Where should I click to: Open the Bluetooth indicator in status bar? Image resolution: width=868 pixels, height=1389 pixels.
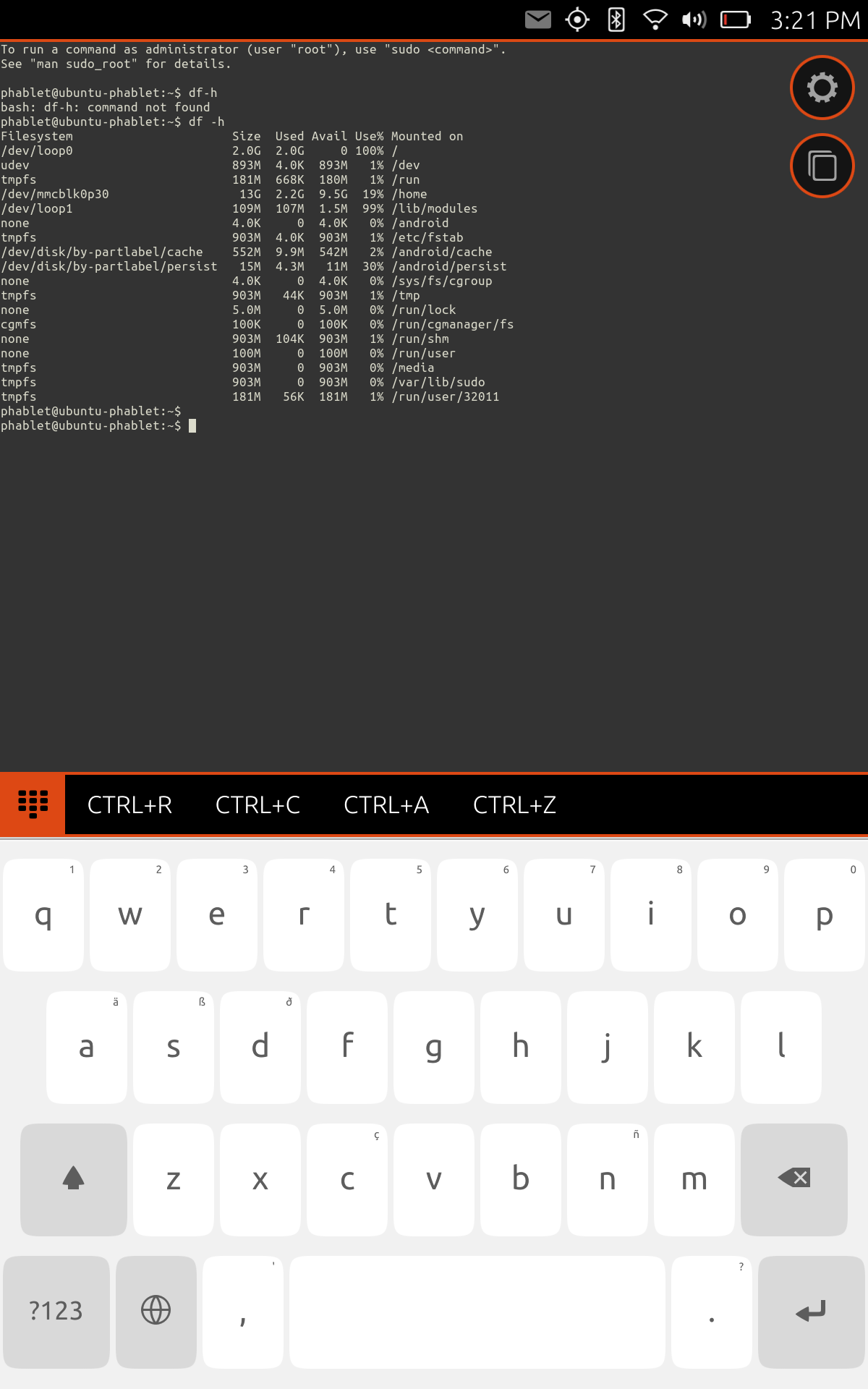[616, 20]
